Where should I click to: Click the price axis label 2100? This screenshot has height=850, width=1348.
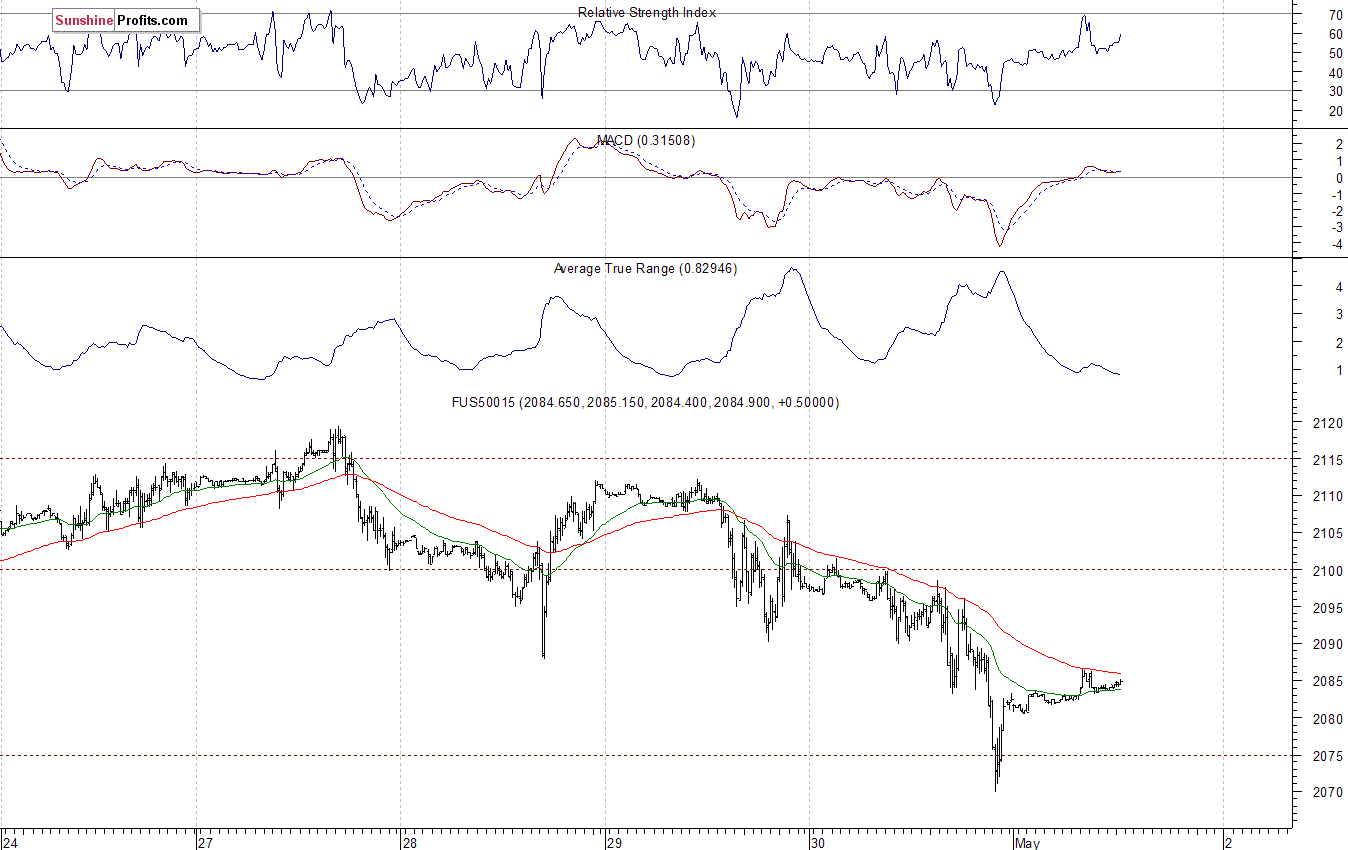pos(1327,571)
